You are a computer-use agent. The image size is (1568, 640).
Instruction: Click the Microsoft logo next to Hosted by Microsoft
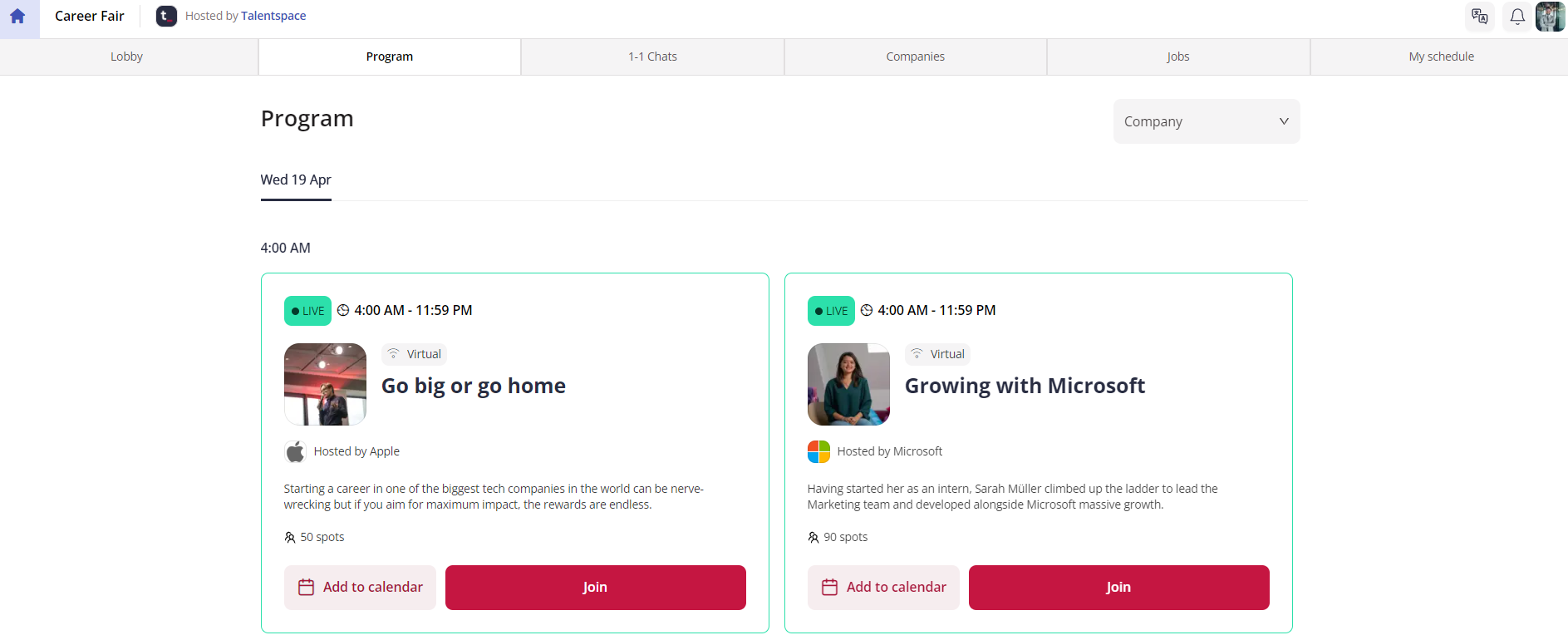point(818,451)
